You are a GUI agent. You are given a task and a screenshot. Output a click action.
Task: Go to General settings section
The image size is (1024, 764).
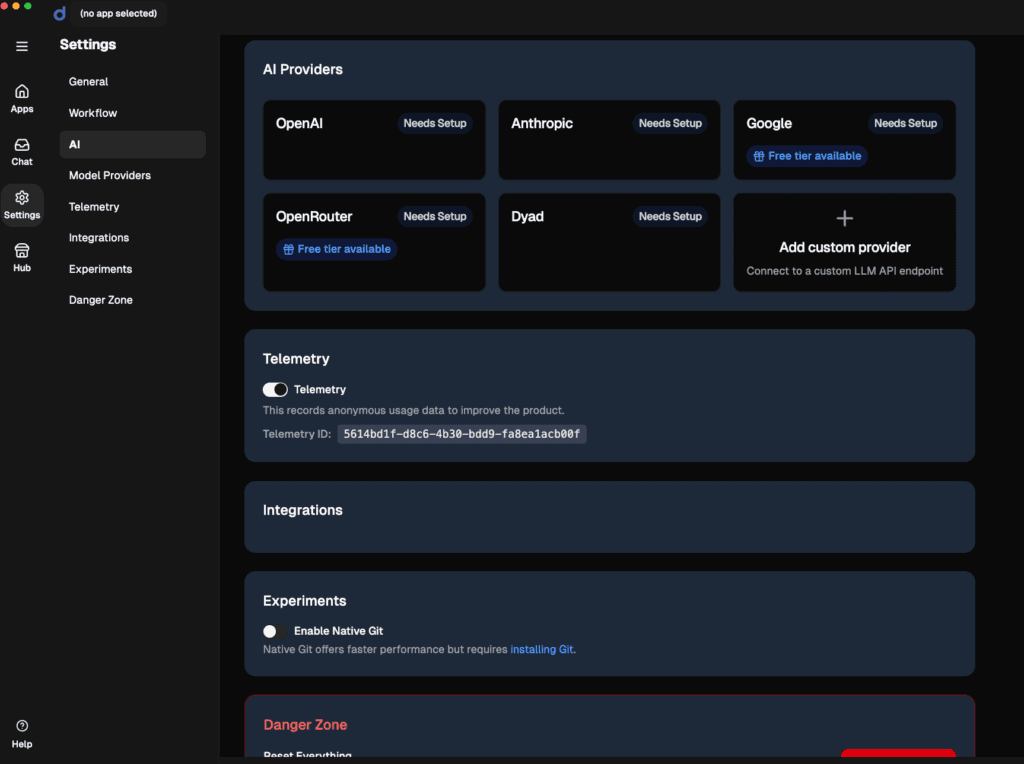(133, 82)
